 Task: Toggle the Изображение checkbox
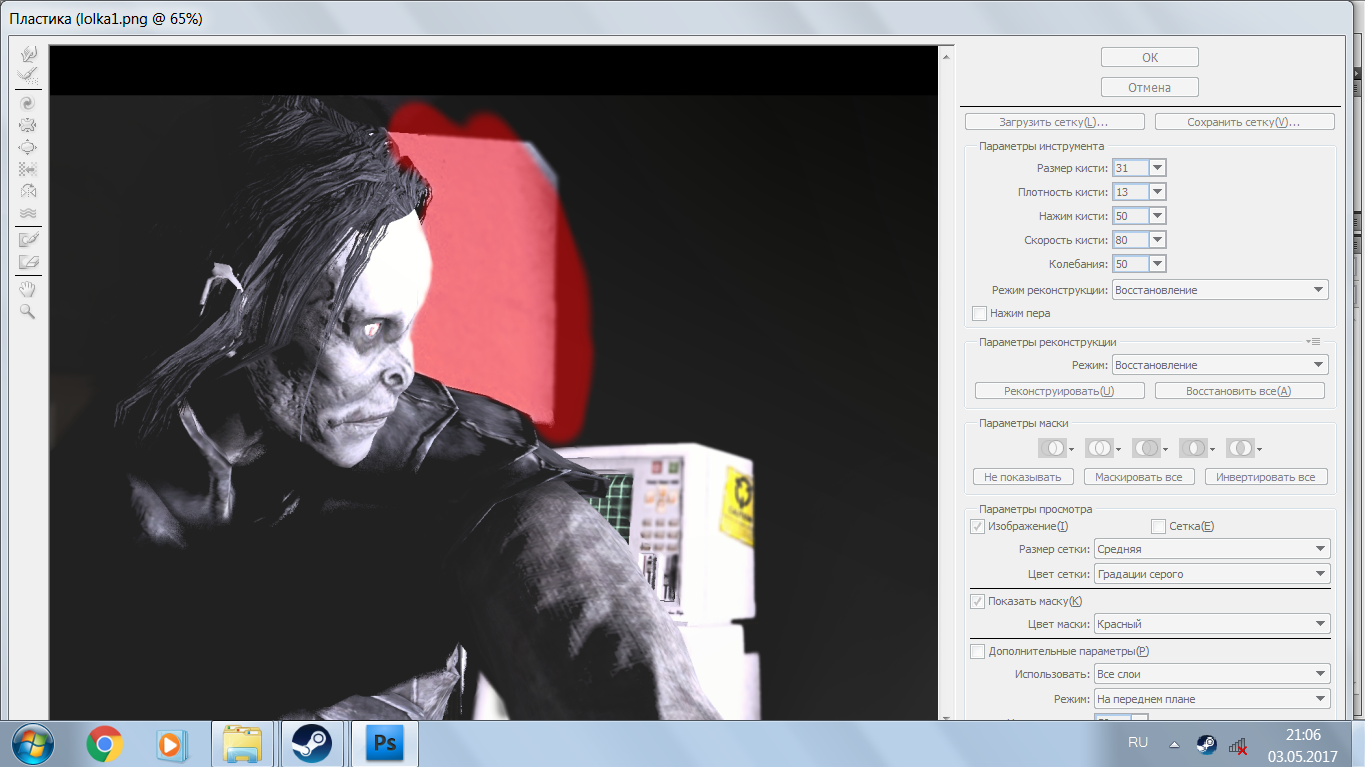tap(977, 526)
